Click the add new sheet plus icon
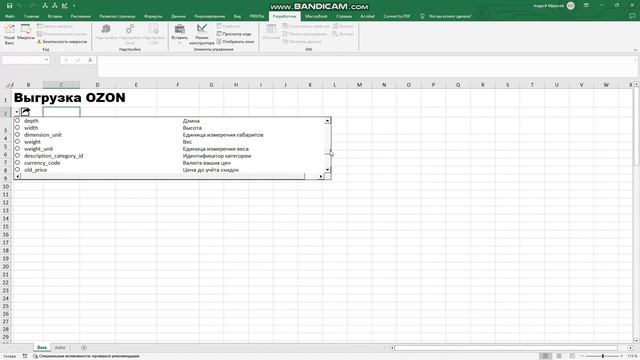Screen dimensions: 640x360 tap(84, 348)
